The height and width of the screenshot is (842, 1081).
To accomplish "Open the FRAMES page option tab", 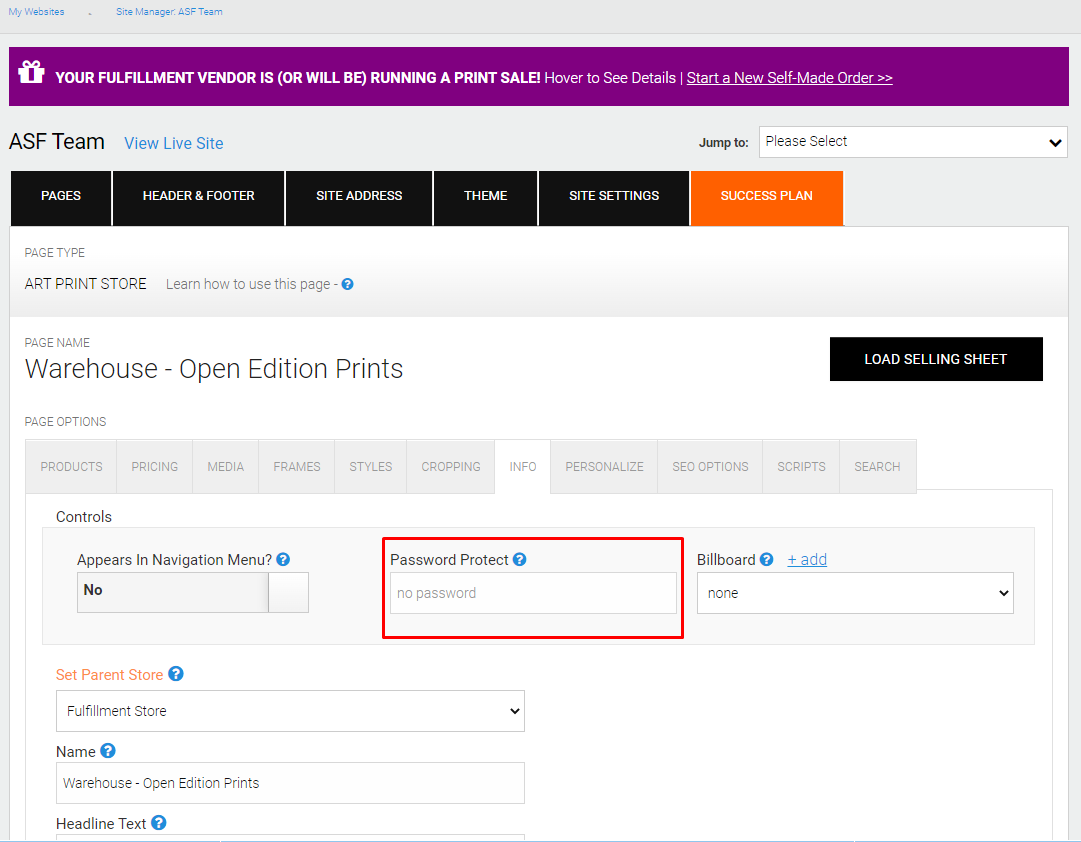I will click(x=296, y=466).
